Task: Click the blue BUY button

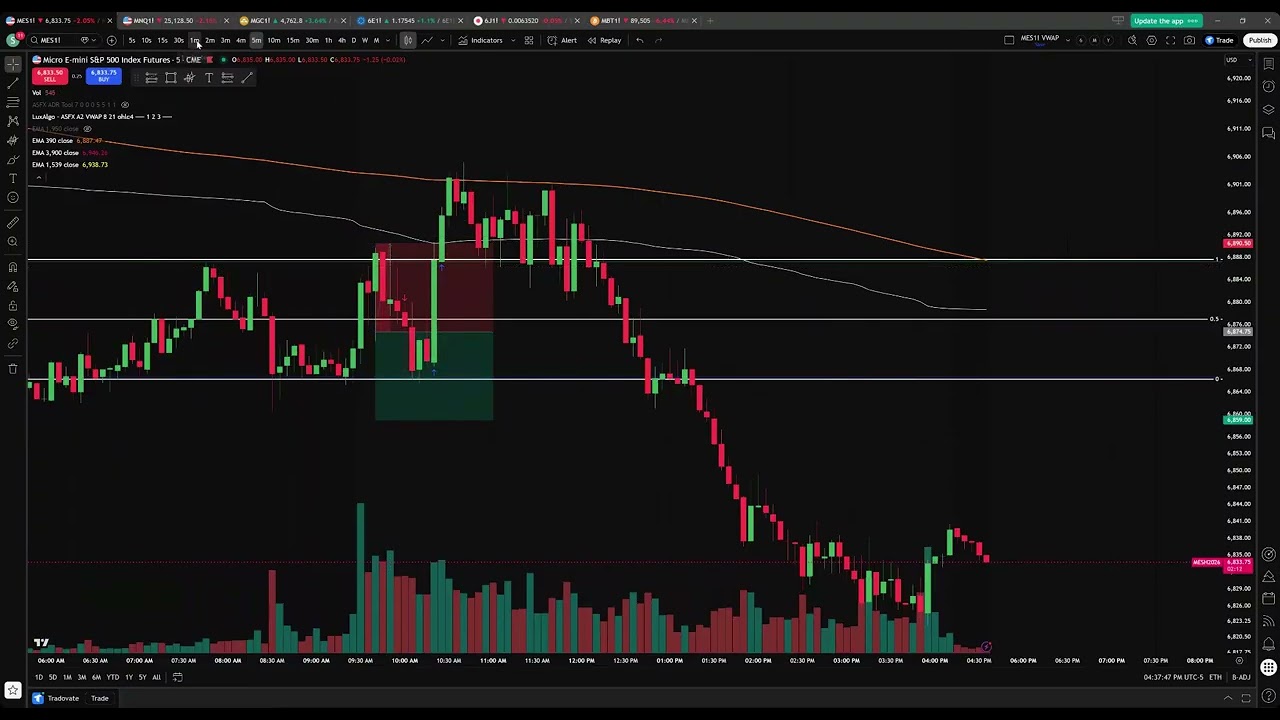Action: [103, 76]
